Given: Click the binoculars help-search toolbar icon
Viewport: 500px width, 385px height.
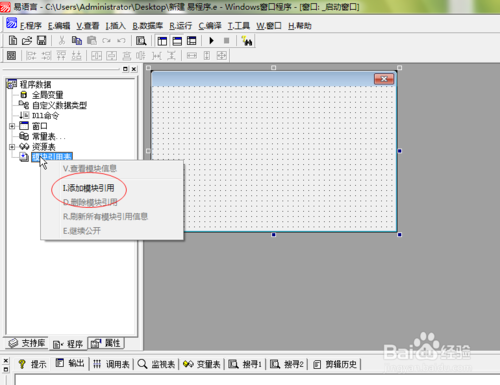Looking at the screenshot, I should (x=247, y=41).
